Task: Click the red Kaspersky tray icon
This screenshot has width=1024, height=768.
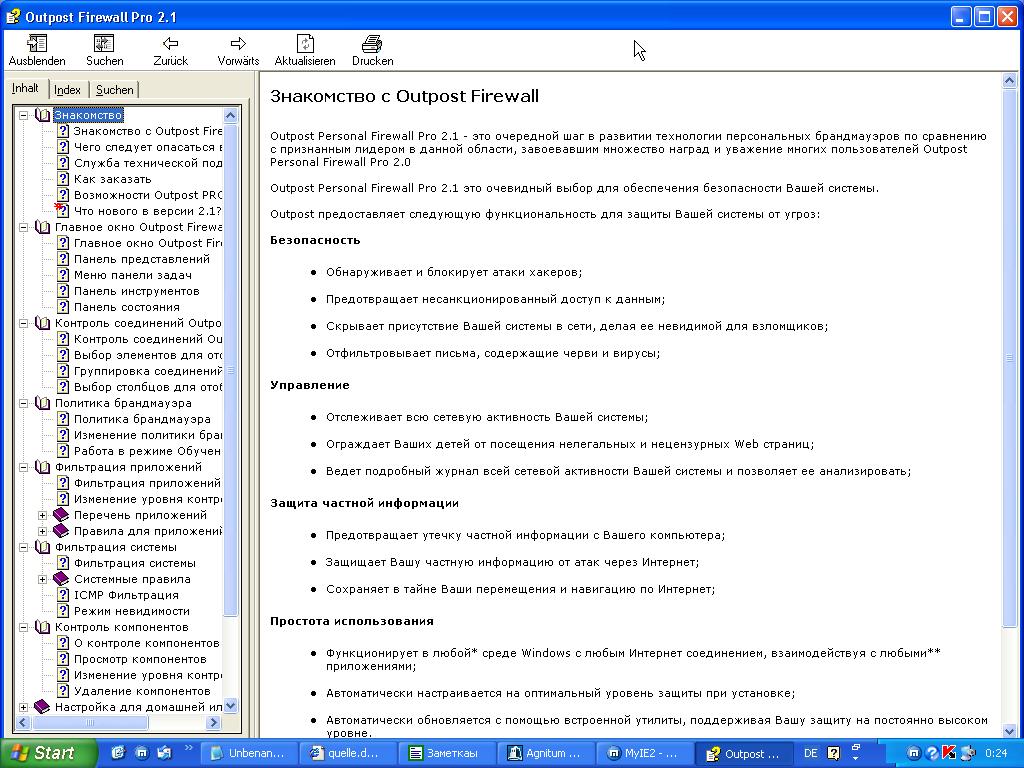Action: (950, 754)
